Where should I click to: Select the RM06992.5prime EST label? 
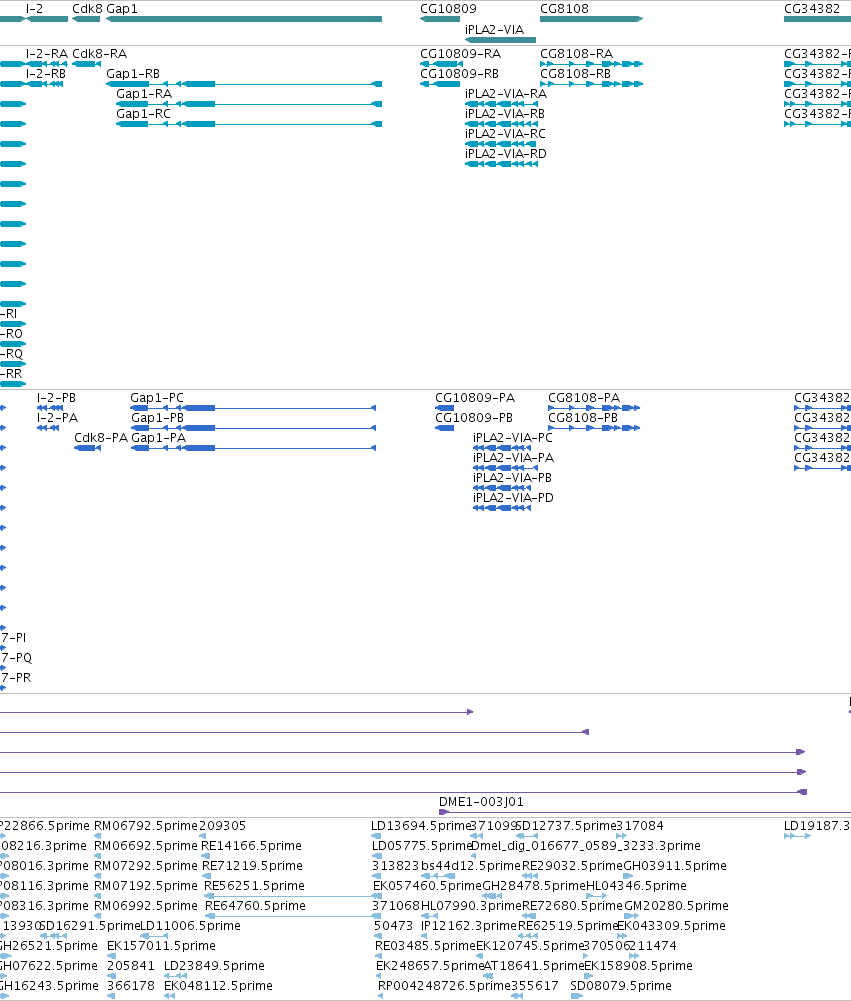click(x=146, y=906)
